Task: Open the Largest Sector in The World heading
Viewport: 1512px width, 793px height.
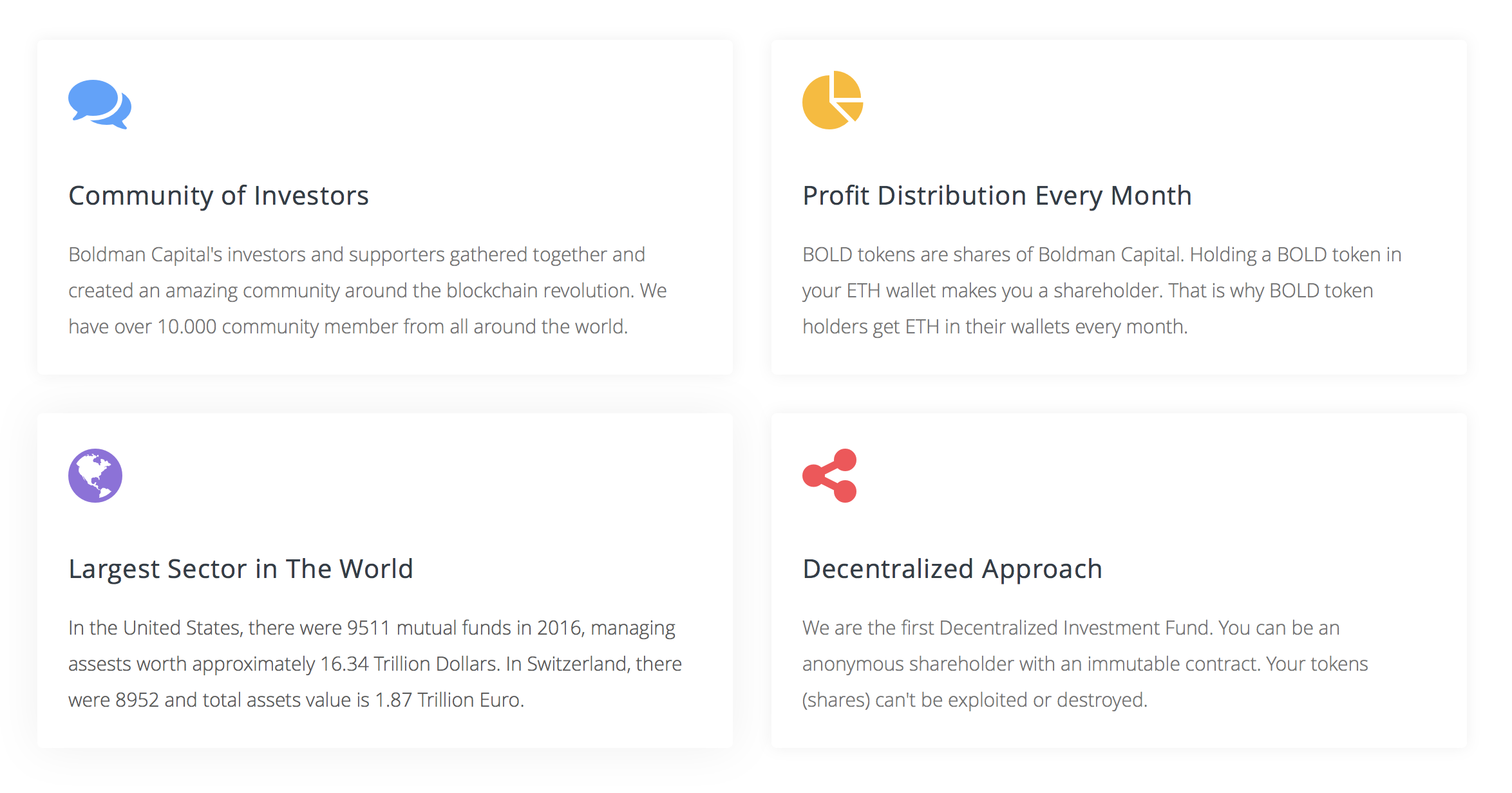Action: (240, 569)
